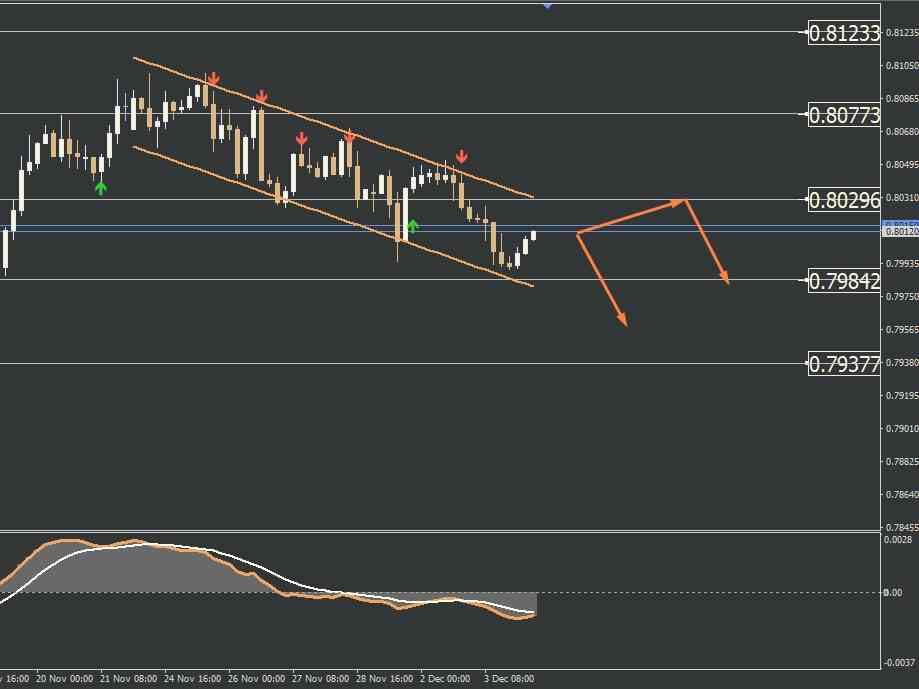Click the 28 Nov 16:00 time label

tap(384, 678)
